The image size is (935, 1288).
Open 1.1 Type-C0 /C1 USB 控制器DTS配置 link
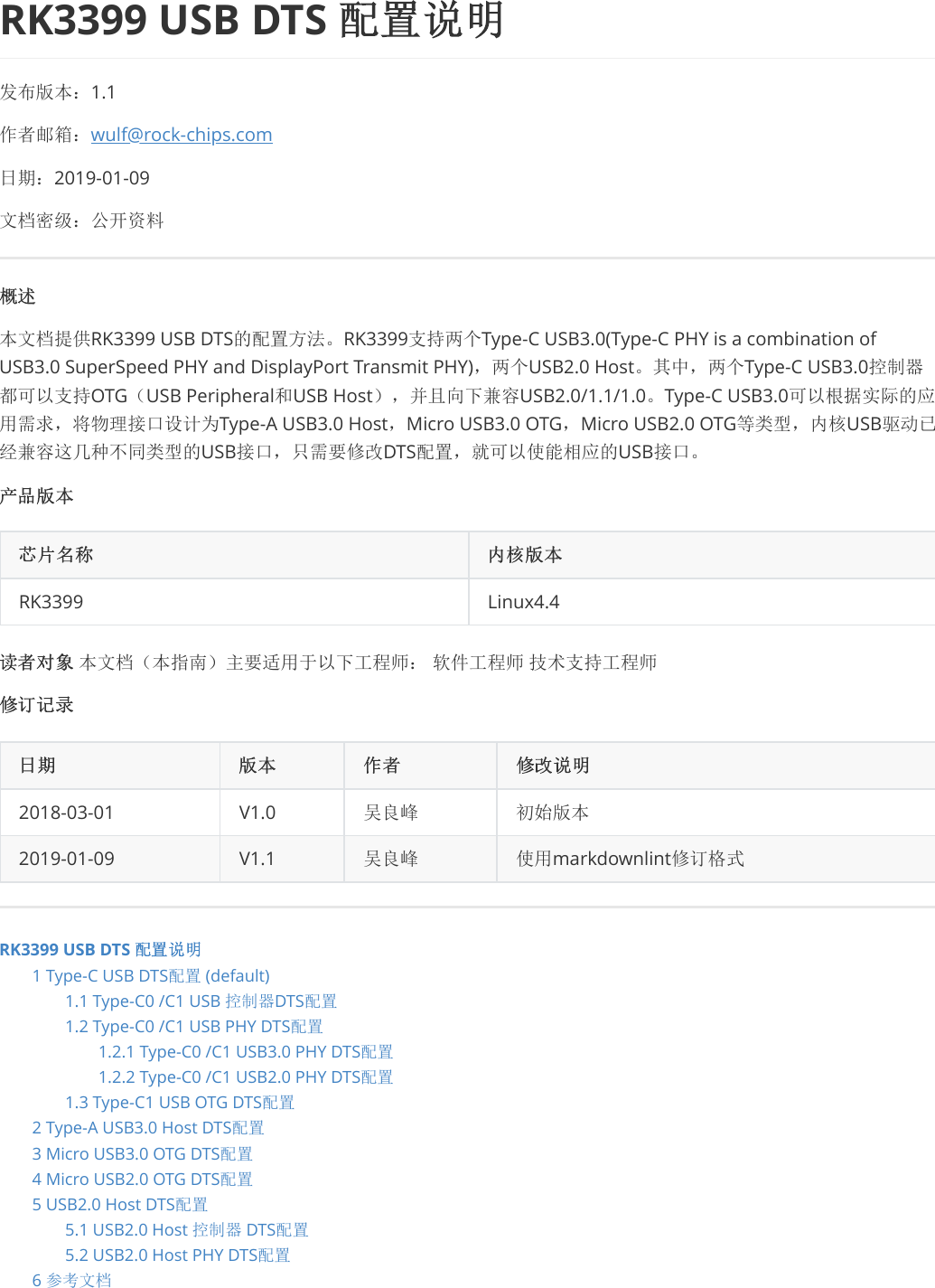(x=201, y=1001)
